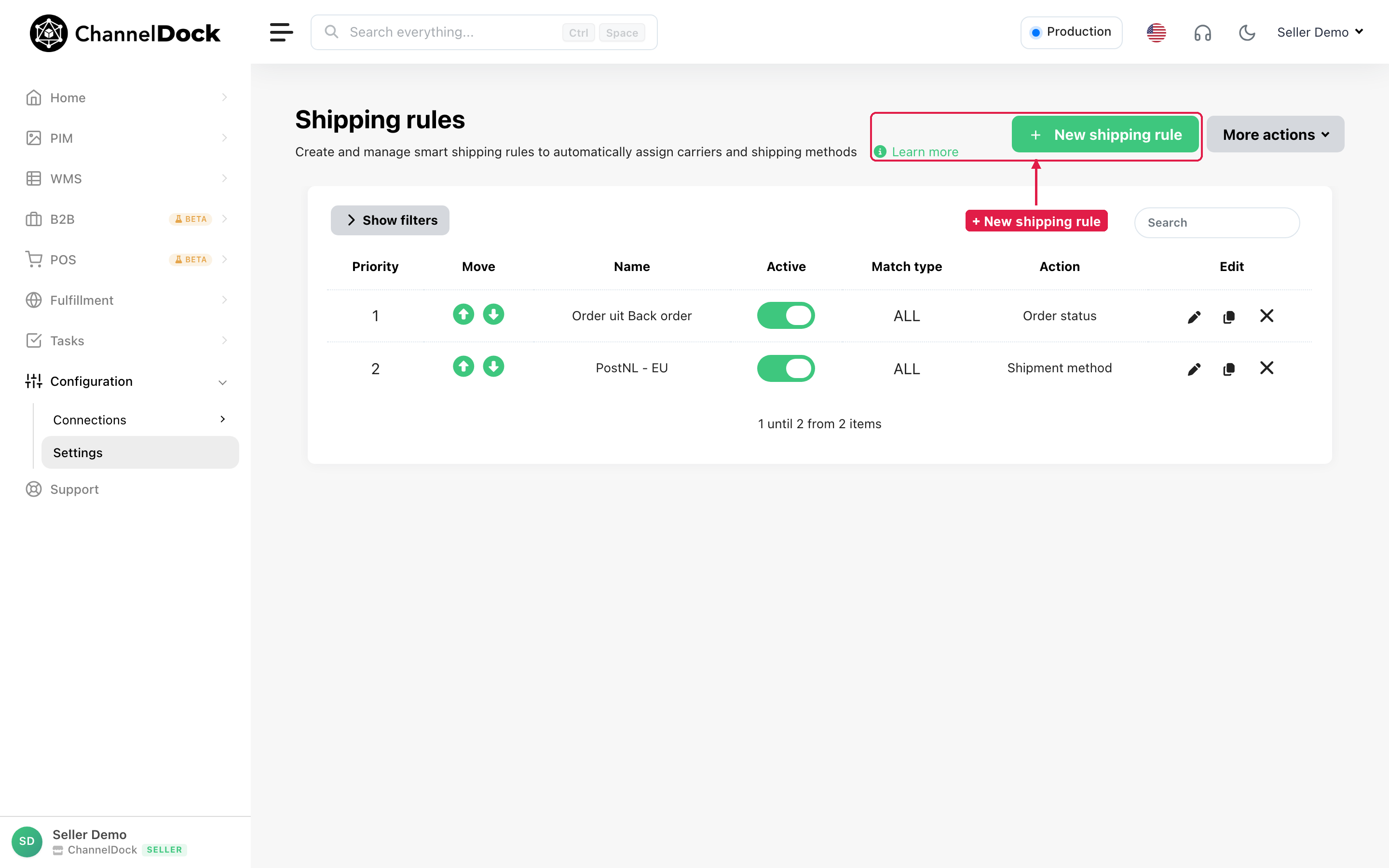Open the language selector flag
The height and width of the screenshot is (868, 1389).
coord(1156,33)
